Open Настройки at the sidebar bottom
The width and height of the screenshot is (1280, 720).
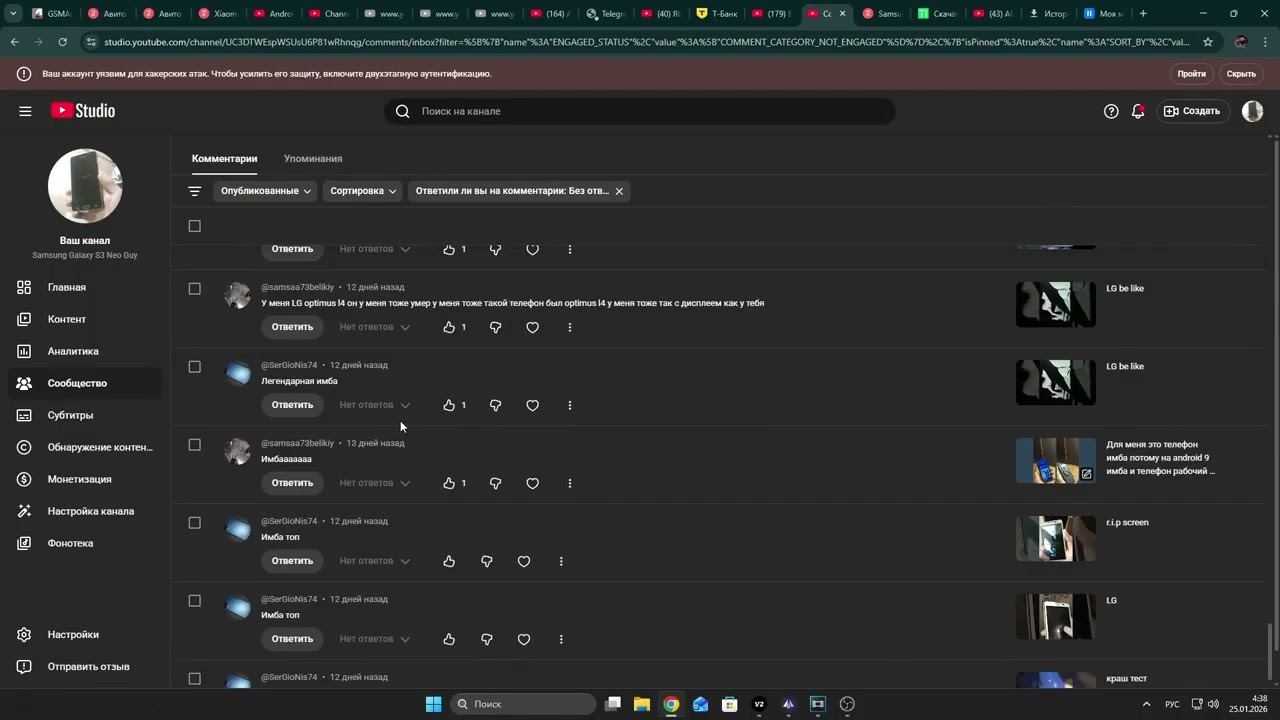[85, 634]
